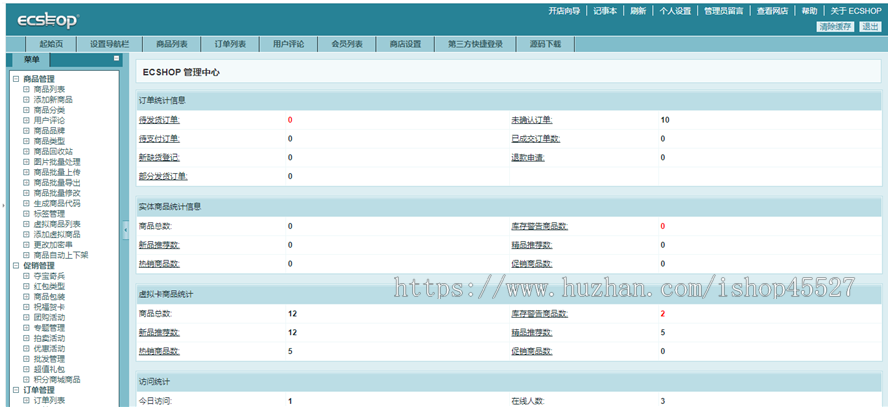Log out with the 退出 button
The width and height of the screenshot is (890, 409).
click(870, 27)
